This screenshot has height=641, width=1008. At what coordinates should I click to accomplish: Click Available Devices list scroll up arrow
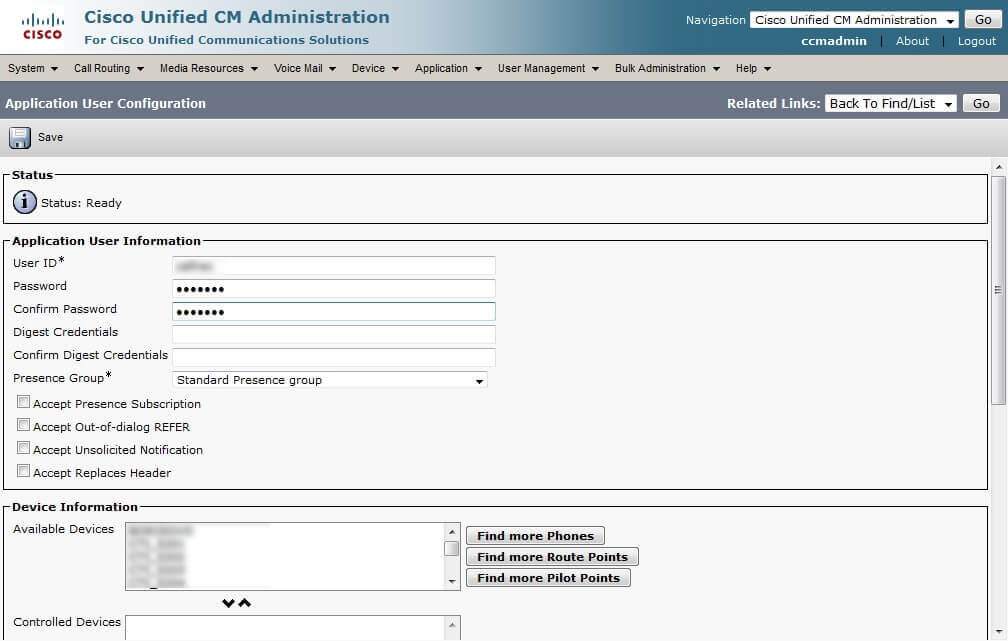point(452,532)
